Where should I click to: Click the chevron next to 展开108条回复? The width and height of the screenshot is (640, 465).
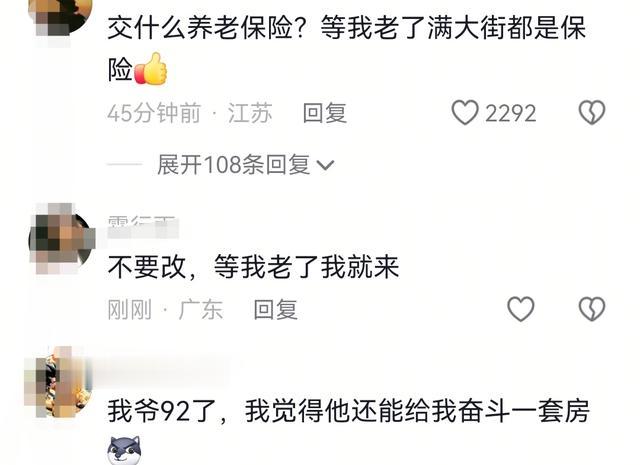tap(325, 165)
